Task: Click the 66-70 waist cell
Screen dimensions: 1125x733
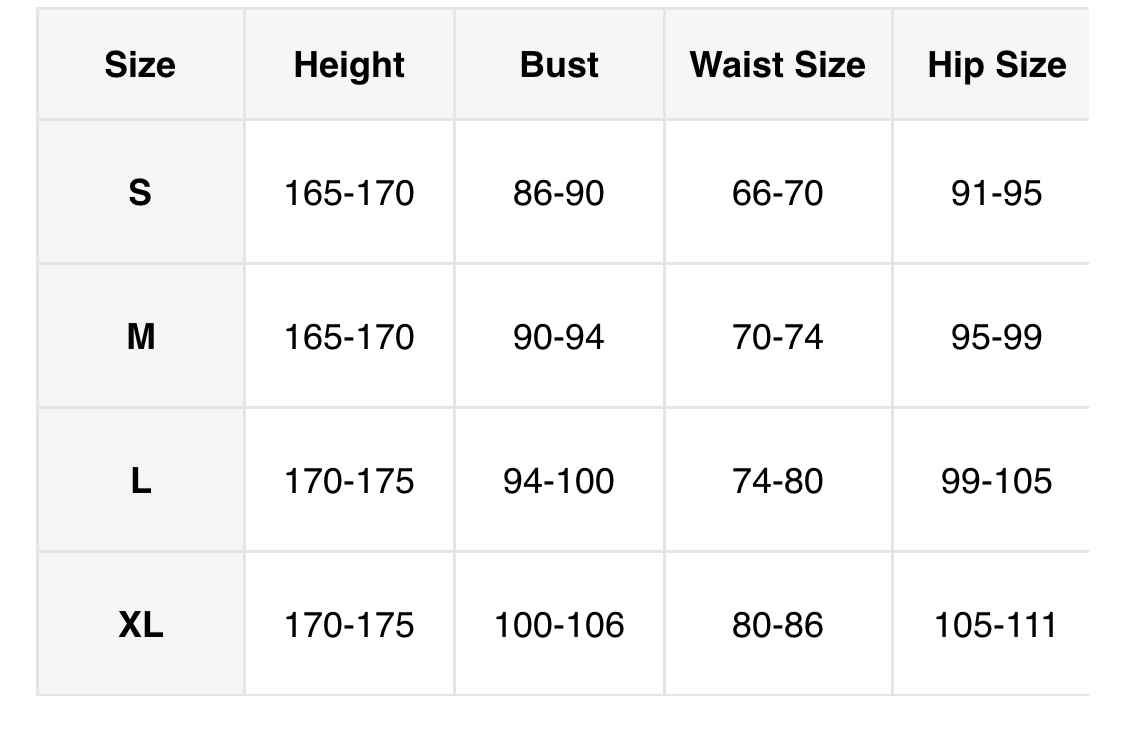Action: click(777, 192)
